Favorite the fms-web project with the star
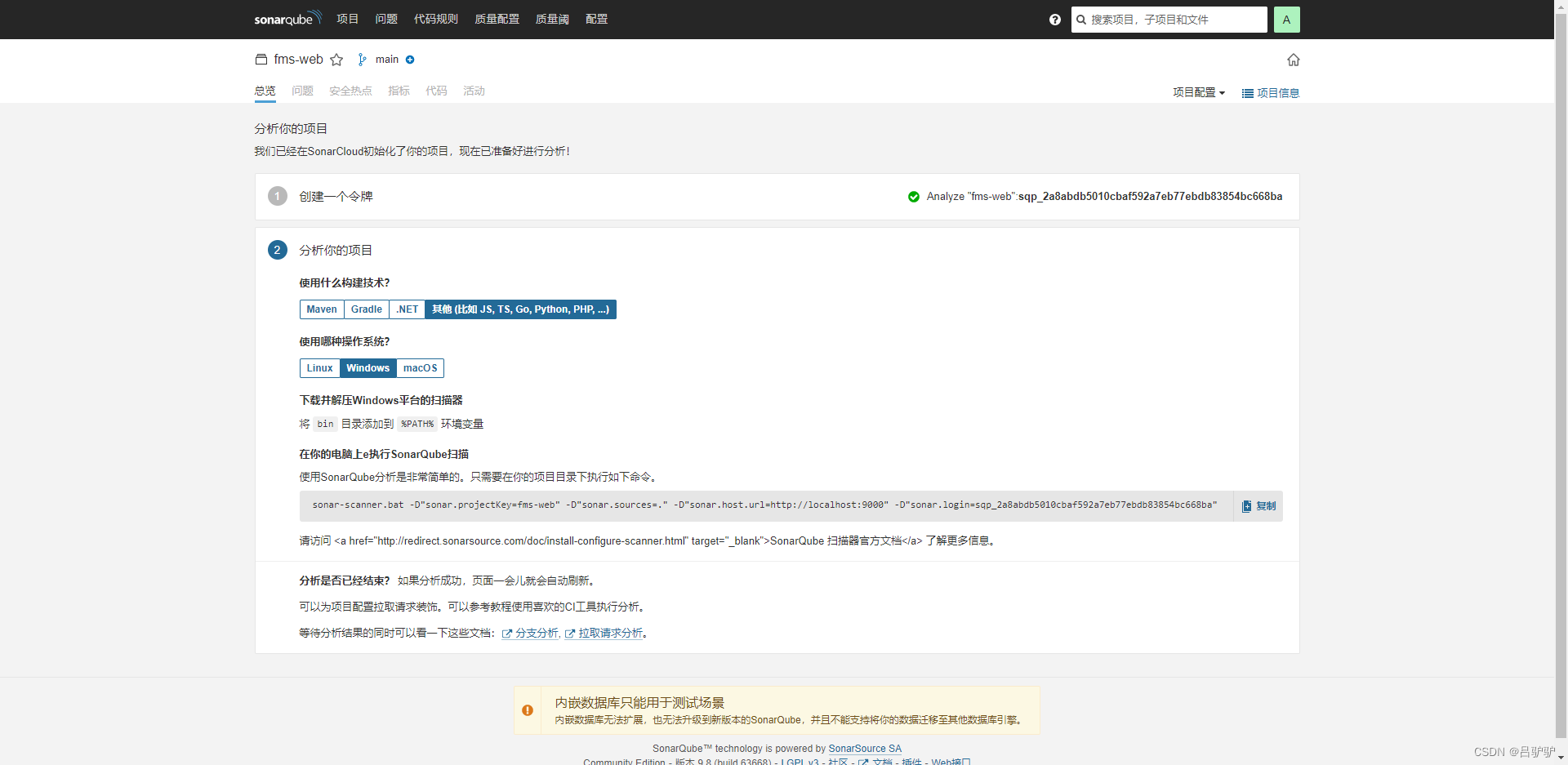Image resolution: width=1568 pixels, height=765 pixels. (x=336, y=60)
